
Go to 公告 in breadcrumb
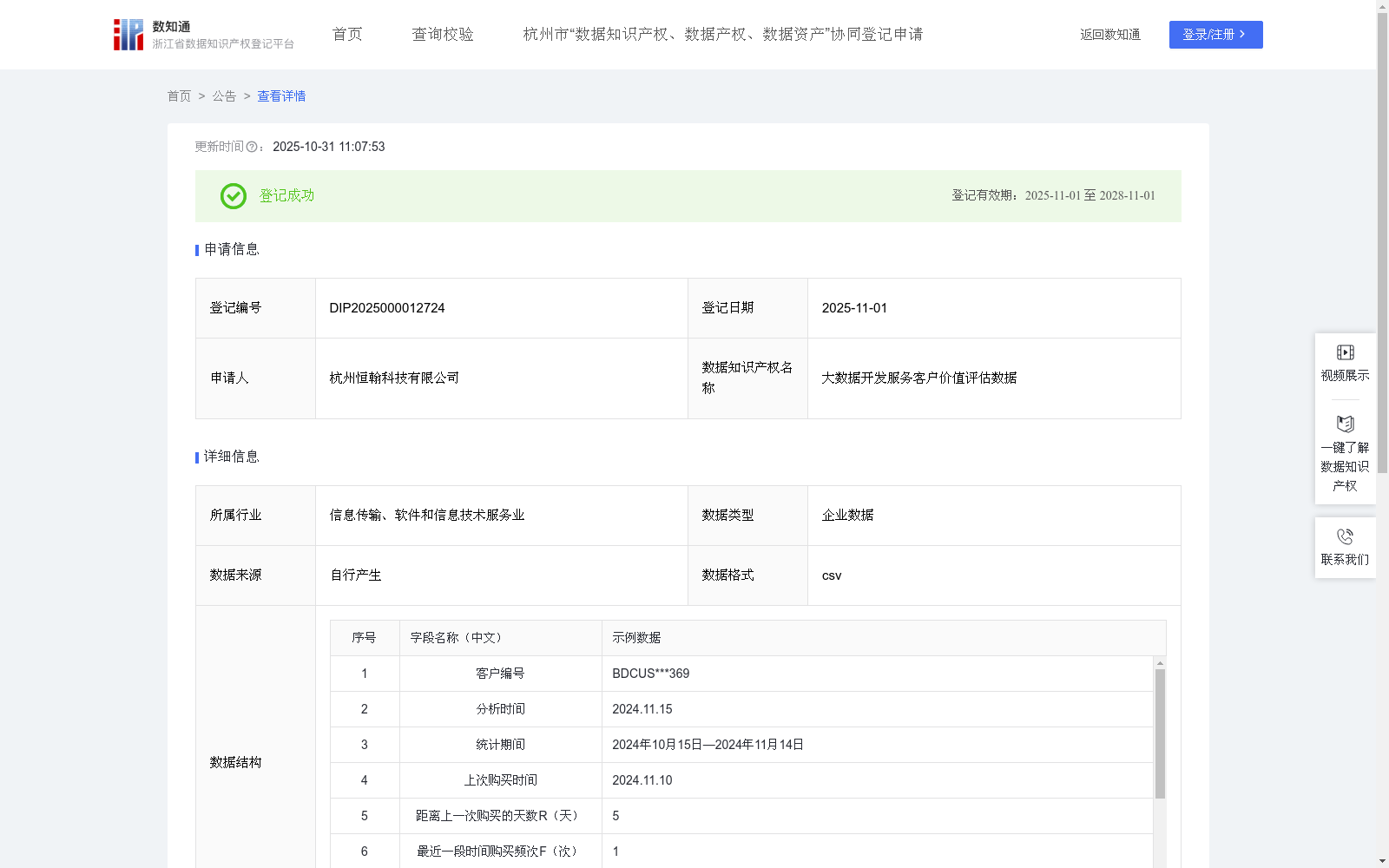224,96
